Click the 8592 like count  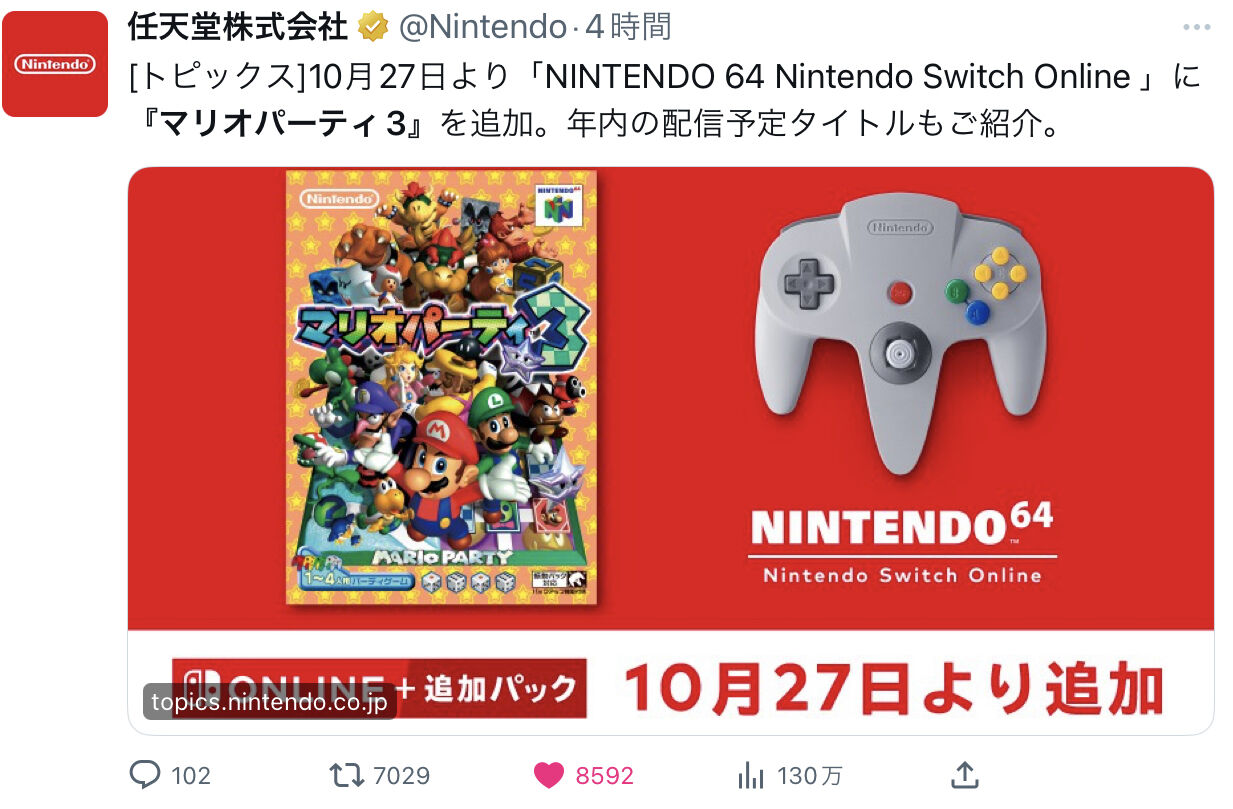point(604,775)
